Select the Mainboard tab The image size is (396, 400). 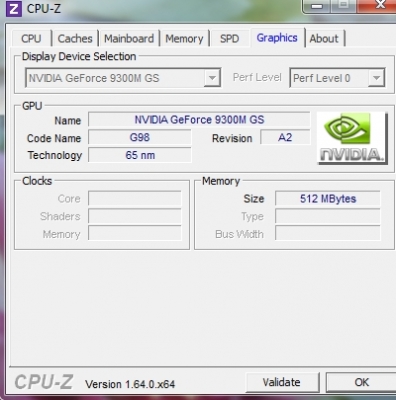click(x=129, y=39)
